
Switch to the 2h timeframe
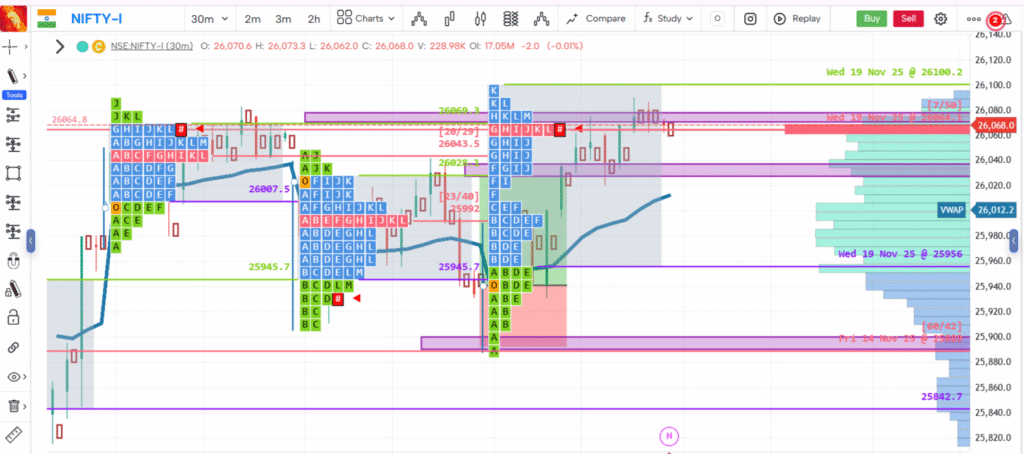tap(314, 18)
